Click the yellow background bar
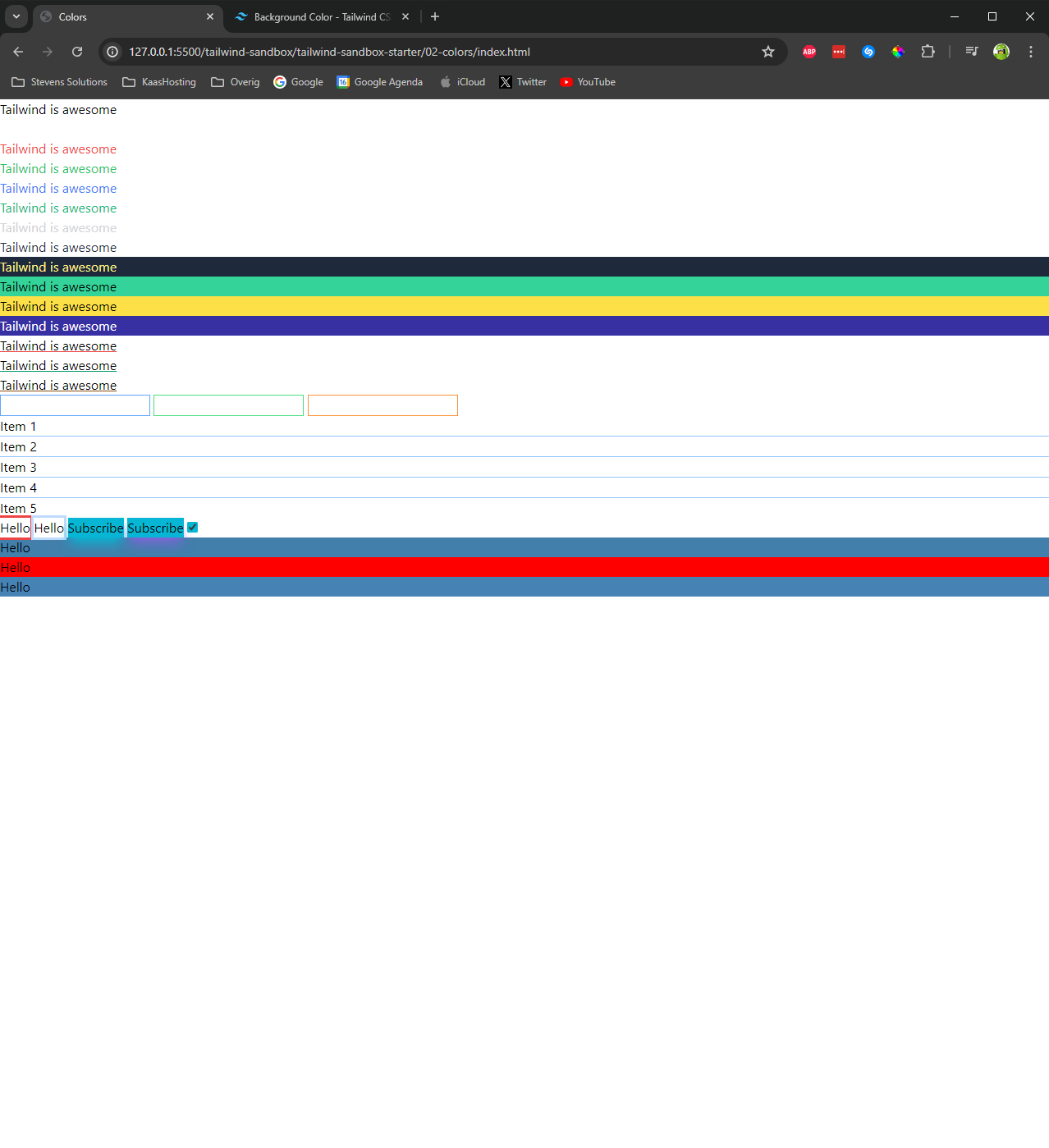This screenshot has width=1049, height=1148. point(524,307)
